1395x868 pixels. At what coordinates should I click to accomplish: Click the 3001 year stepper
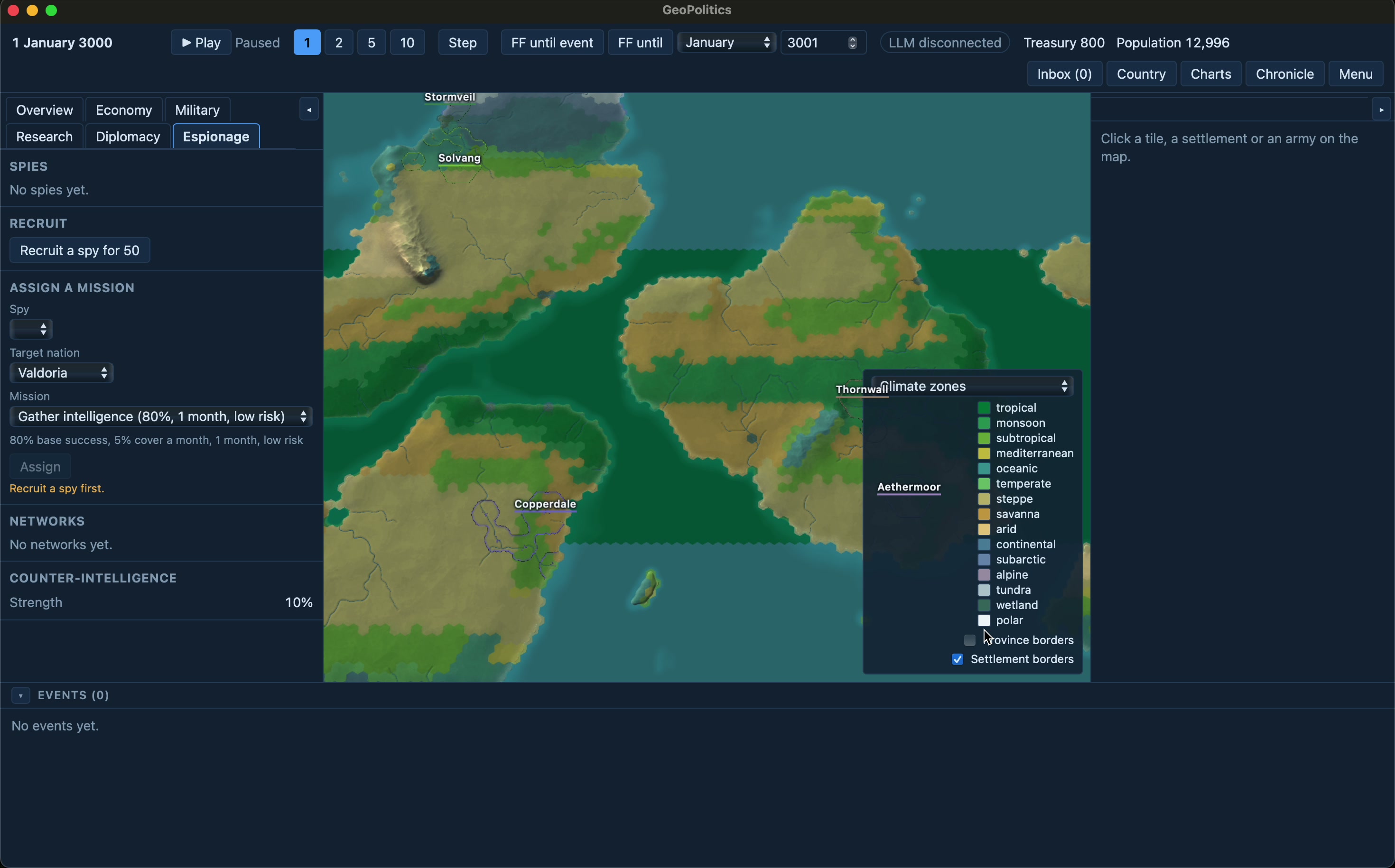[x=852, y=43]
